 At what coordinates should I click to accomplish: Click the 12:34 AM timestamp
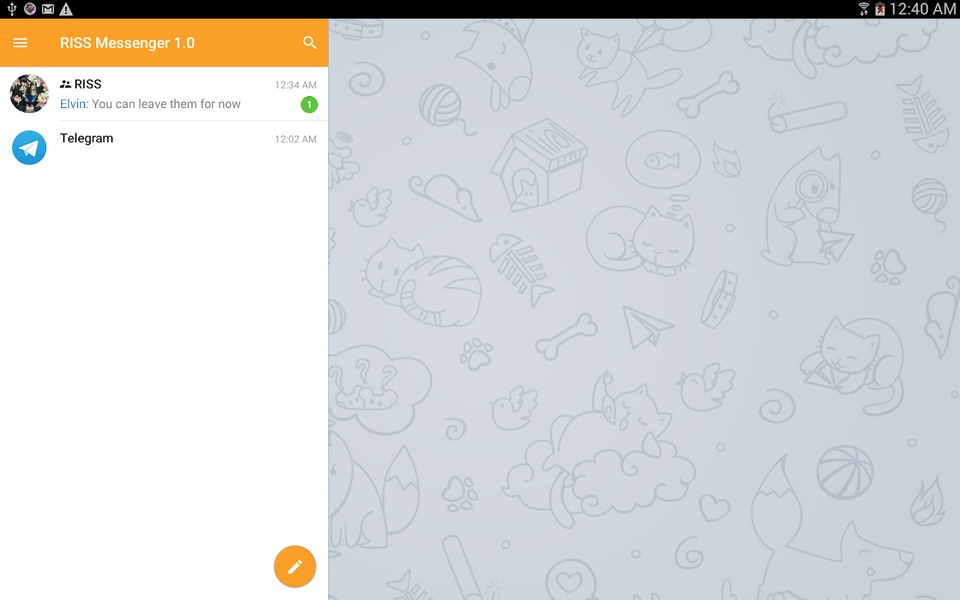click(x=296, y=85)
